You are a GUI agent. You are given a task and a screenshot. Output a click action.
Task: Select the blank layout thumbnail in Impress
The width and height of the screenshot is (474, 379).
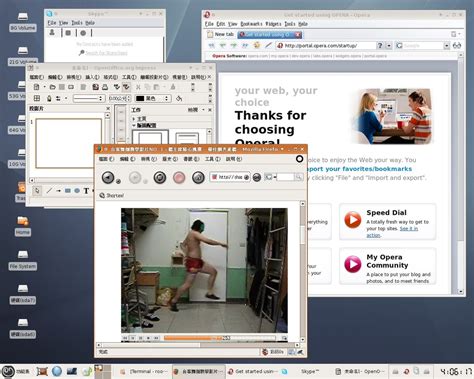151,137
